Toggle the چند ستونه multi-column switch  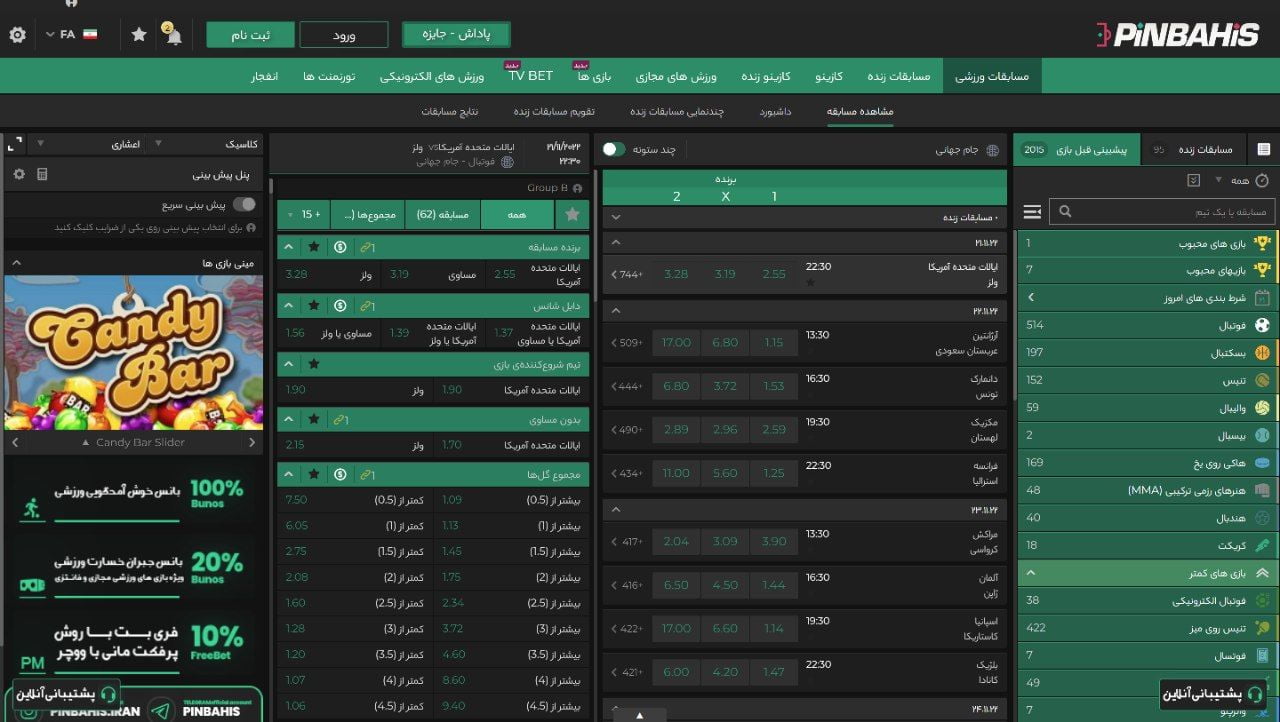[x=613, y=149]
